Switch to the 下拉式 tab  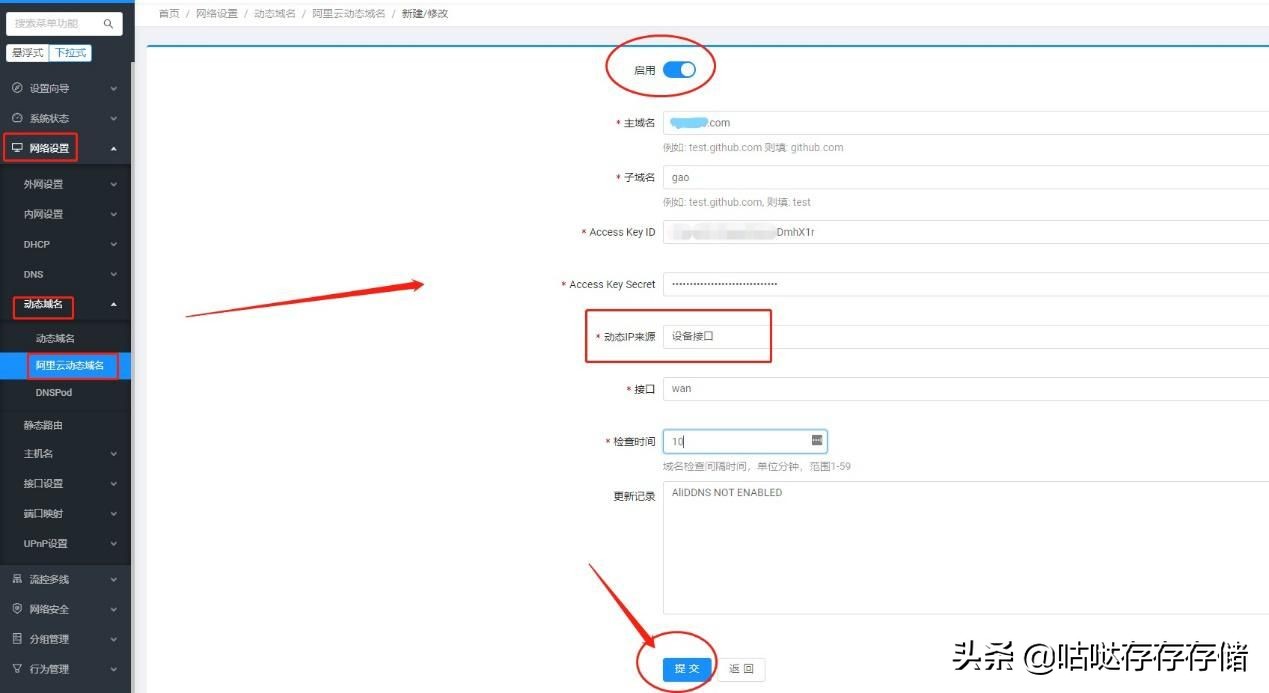coord(69,53)
